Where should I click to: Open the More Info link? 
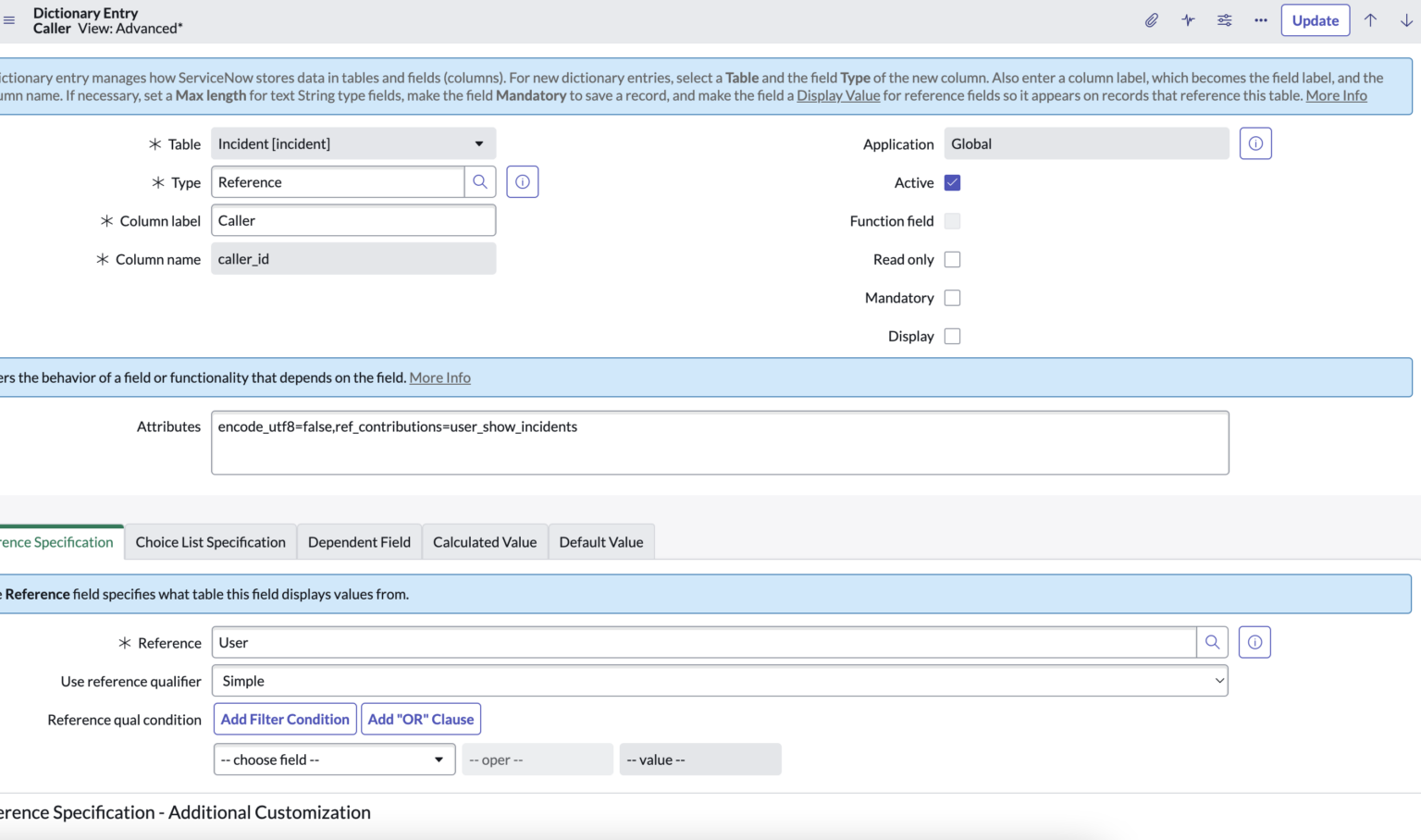click(1336, 94)
